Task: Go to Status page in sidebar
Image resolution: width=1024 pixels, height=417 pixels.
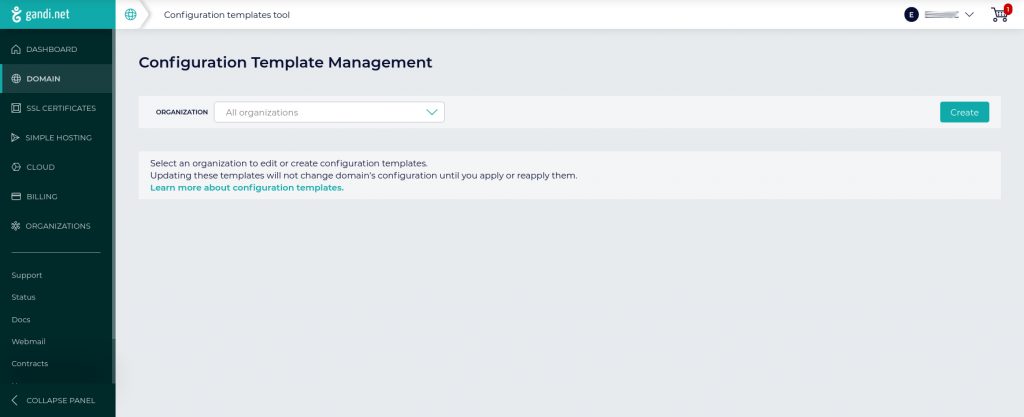Action: [23, 297]
